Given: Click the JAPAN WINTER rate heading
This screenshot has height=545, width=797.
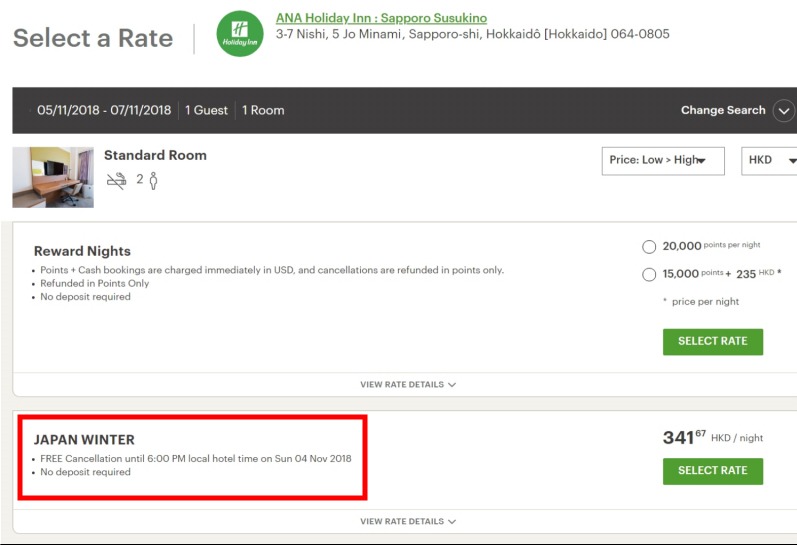Looking at the screenshot, I should pyautogui.click(x=84, y=440).
